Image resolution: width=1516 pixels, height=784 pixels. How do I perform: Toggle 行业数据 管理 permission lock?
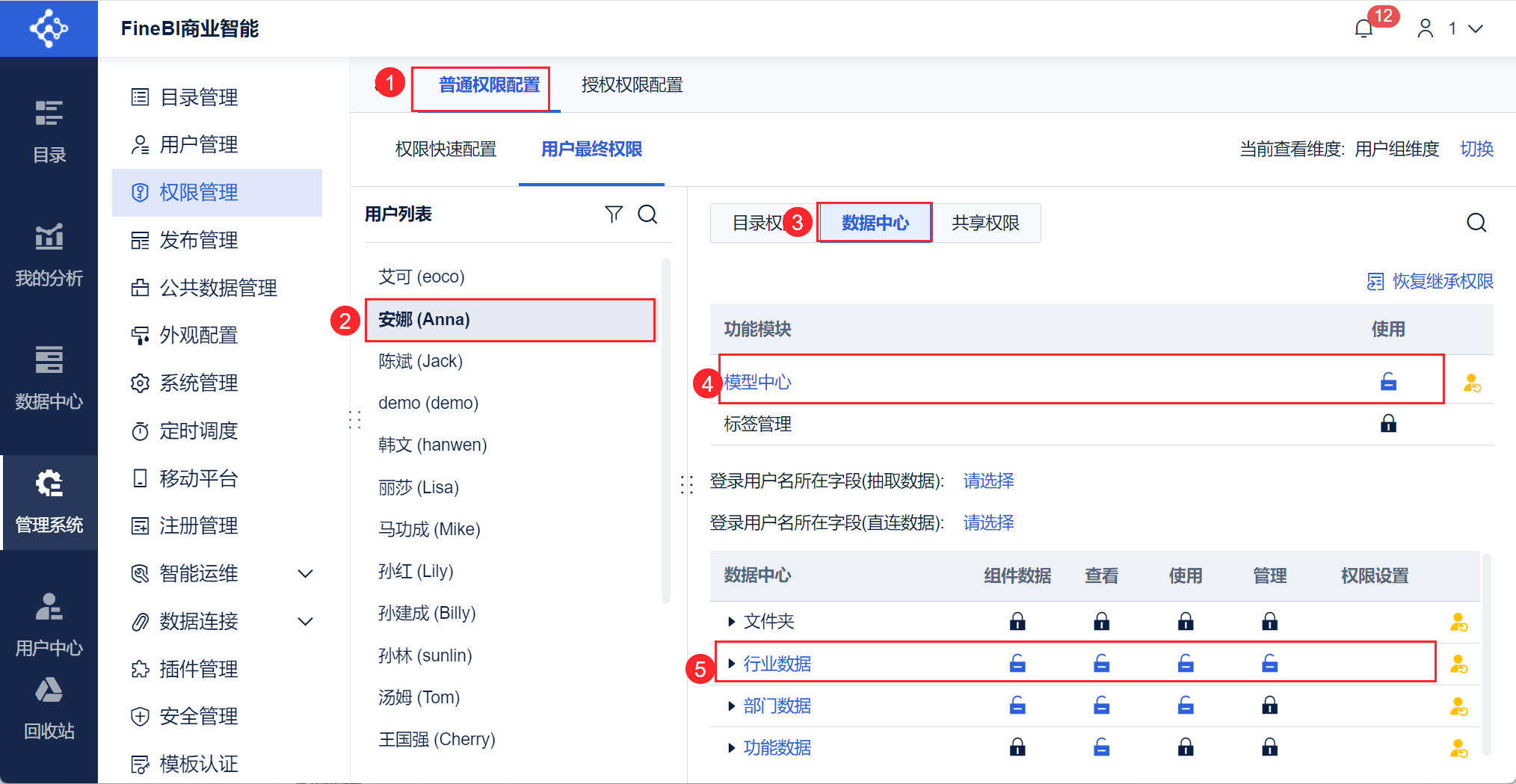[x=1269, y=663]
